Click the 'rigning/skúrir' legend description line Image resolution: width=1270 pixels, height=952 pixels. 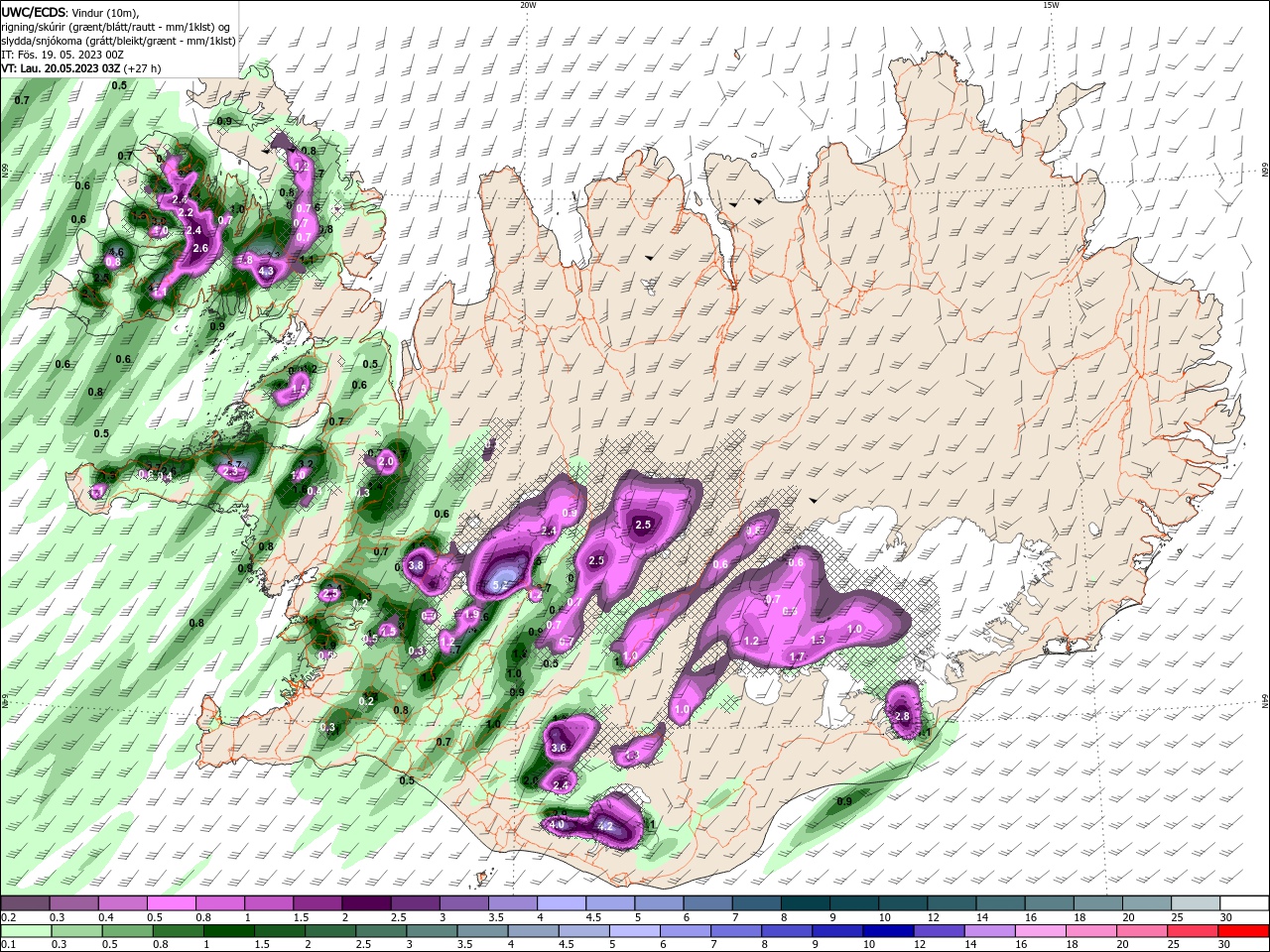[x=115, y=27]
